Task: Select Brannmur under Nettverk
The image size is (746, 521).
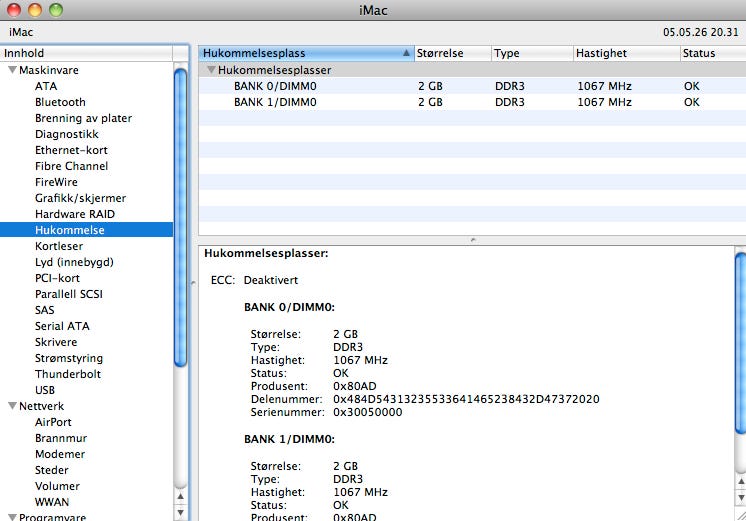Action: [61, 438]
